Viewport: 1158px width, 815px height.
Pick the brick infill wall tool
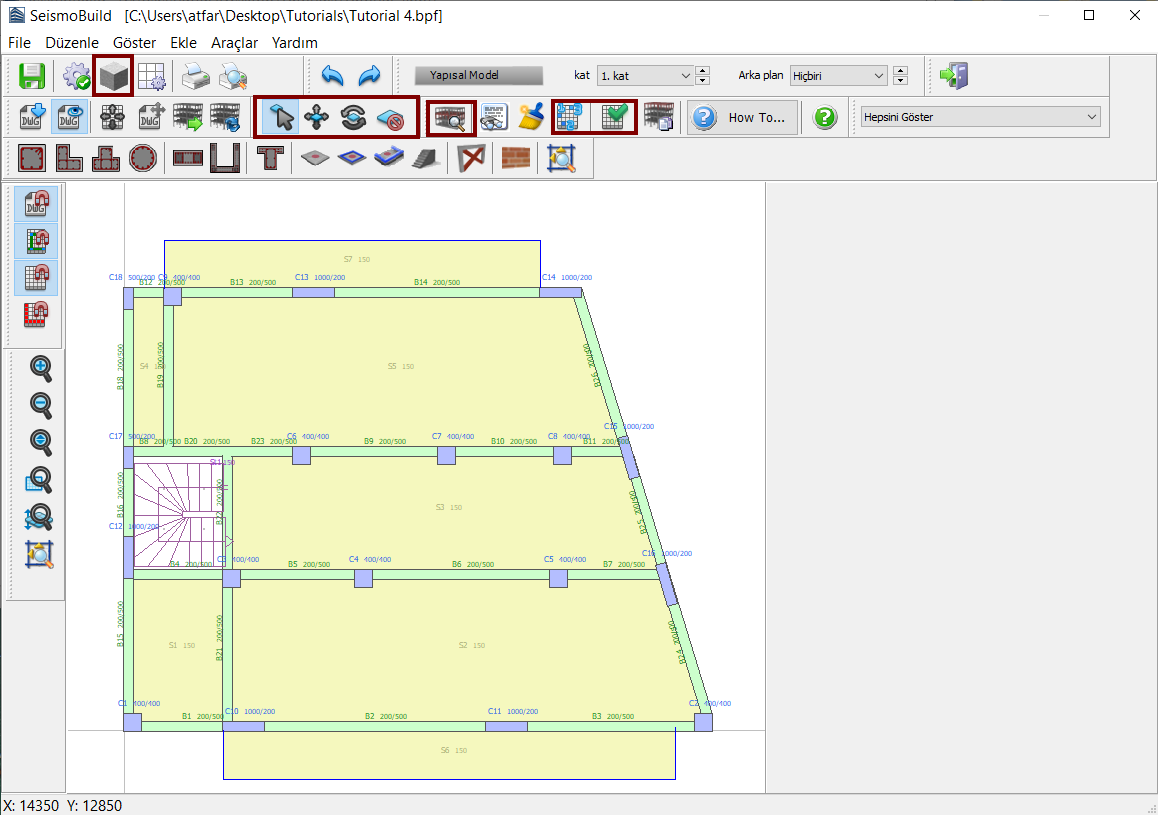point(516,158)
